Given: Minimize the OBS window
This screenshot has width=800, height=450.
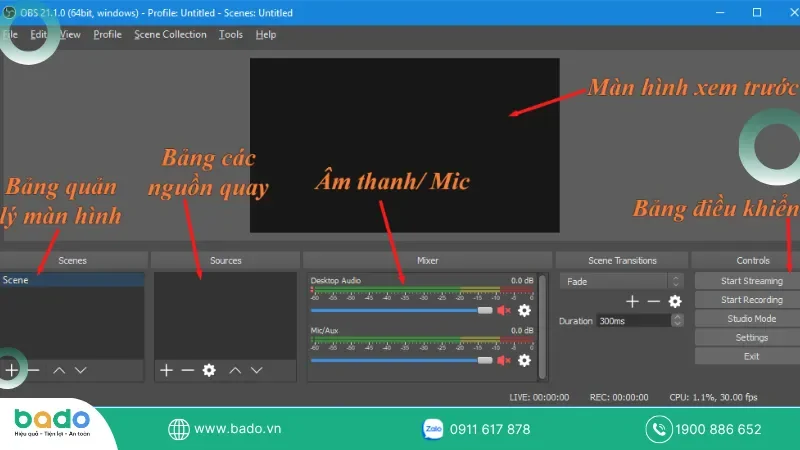Looking at the screenshot, I should (720, 12).
